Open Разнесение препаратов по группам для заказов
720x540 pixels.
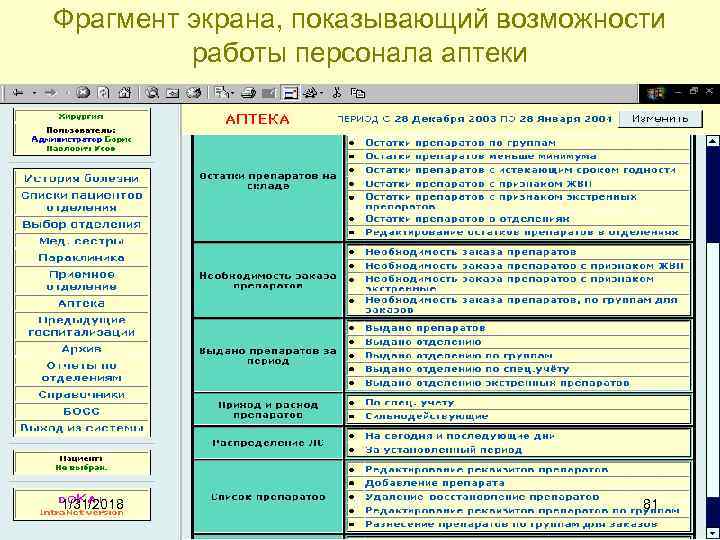click(x=511, y=524)
